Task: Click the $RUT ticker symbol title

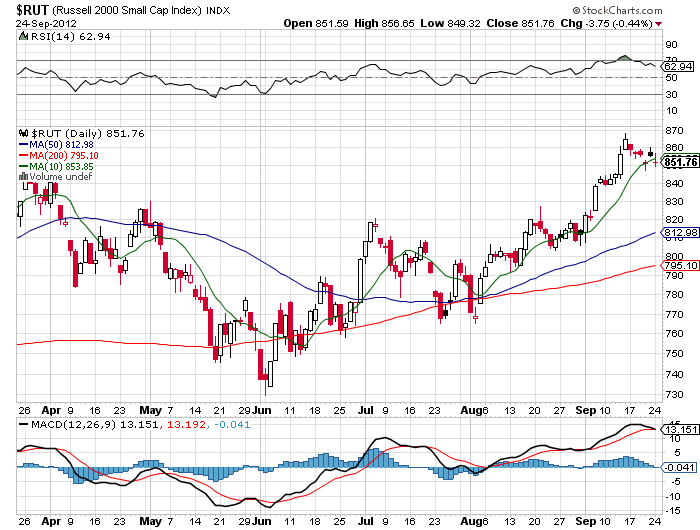Action: tap(33, 10)
